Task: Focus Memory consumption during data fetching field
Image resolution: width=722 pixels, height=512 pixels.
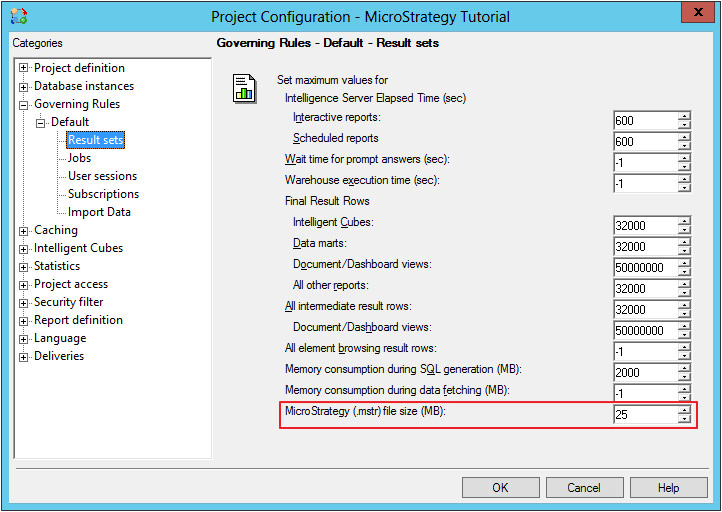Action: click(646, 393)
